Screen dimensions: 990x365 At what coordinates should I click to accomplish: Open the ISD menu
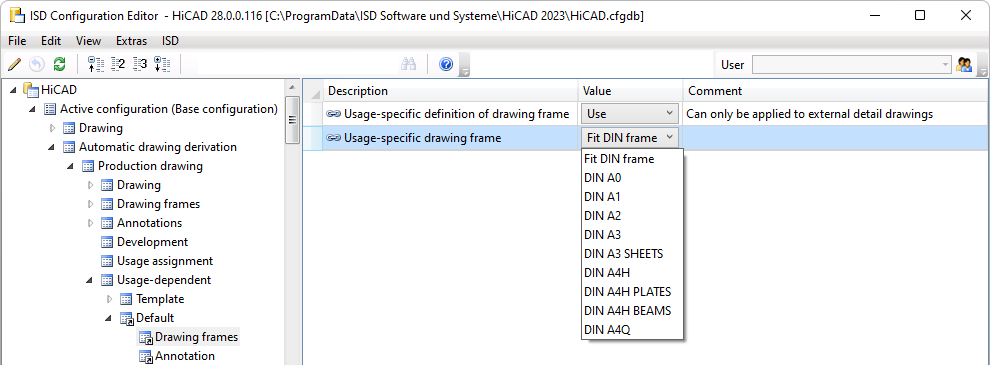pyautogui.click(x=170, y=41)
